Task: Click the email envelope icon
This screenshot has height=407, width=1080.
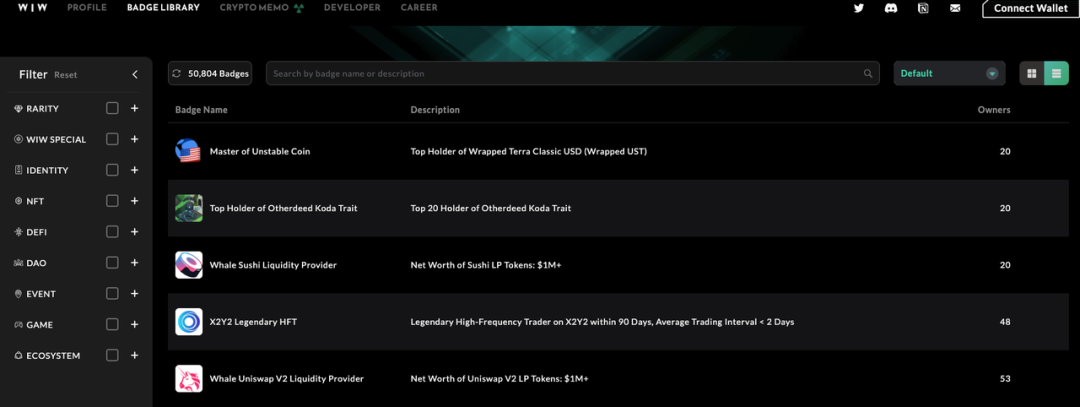Action: pos(955,8)
